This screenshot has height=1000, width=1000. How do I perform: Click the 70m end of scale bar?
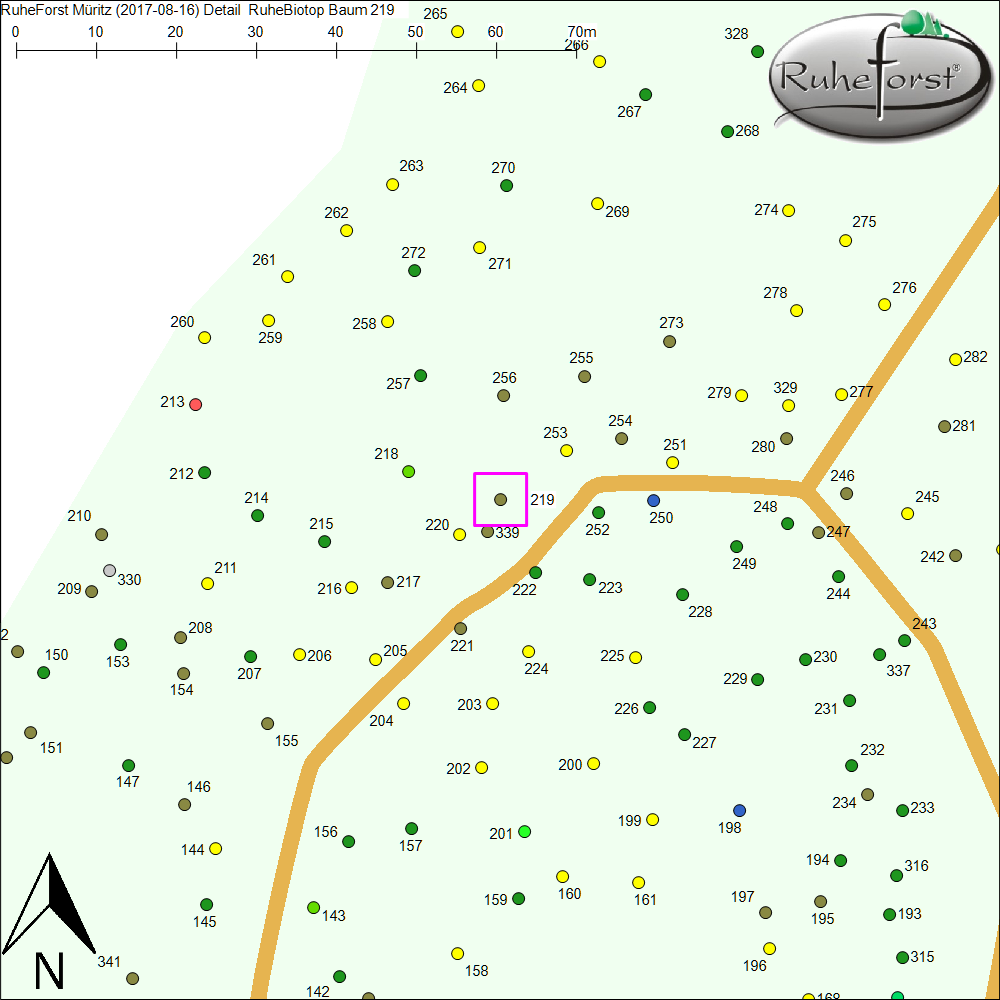click(x=576, y=48)
